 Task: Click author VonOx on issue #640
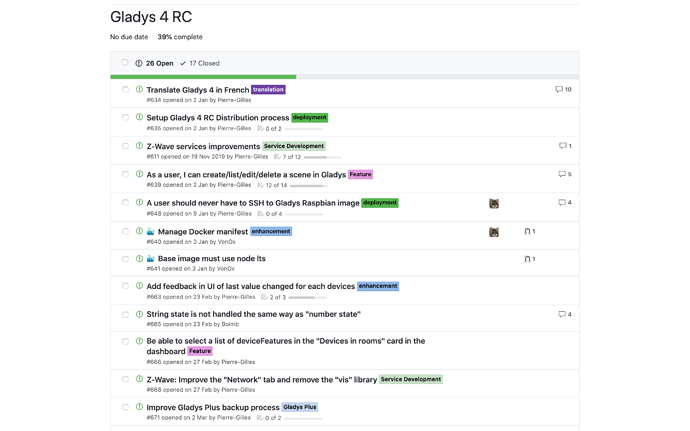pos(227,242)
